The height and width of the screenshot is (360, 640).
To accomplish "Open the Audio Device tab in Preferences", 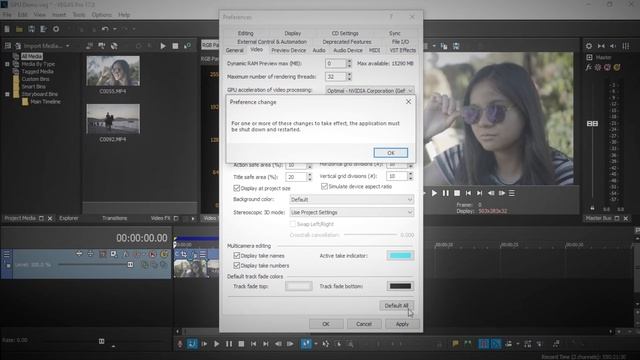I will point(348,50).
